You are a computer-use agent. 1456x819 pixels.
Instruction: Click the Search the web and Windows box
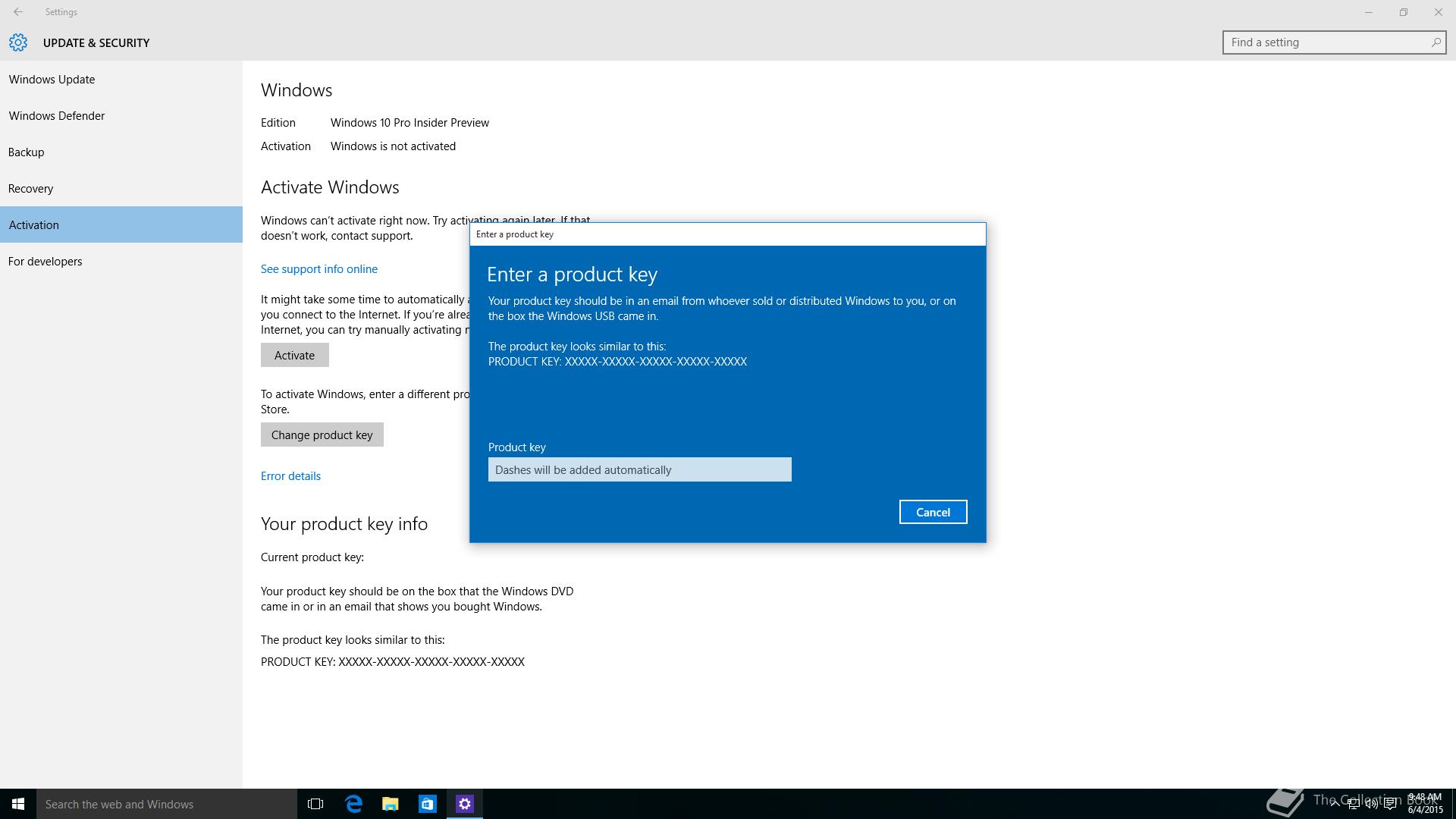click(167, 804)
